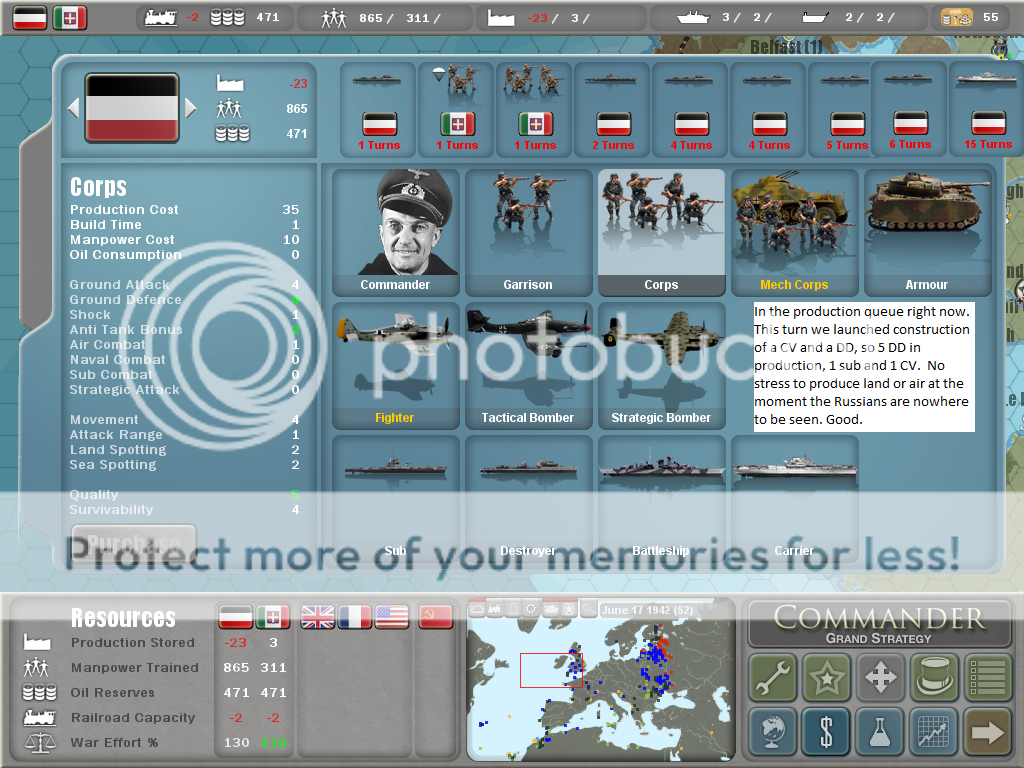Open repair wrench button in command panel
Screen dimensions: 1024x768
point(772,678)
